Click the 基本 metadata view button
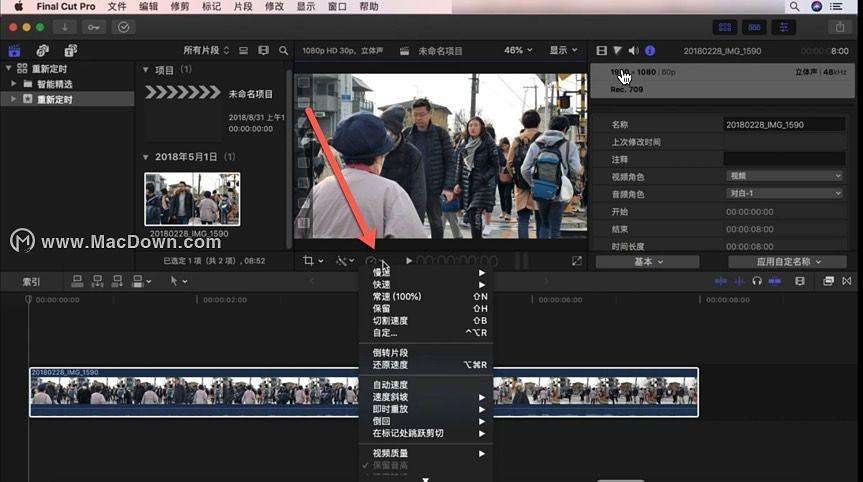863x482 pixels. tap(647, 262)
